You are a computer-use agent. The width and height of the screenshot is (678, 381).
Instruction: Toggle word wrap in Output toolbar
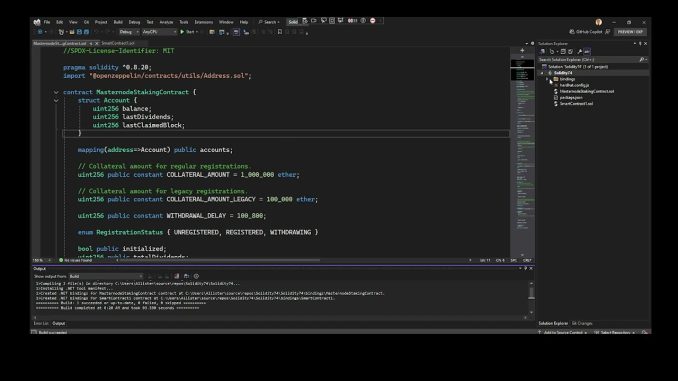click(186, 276)
